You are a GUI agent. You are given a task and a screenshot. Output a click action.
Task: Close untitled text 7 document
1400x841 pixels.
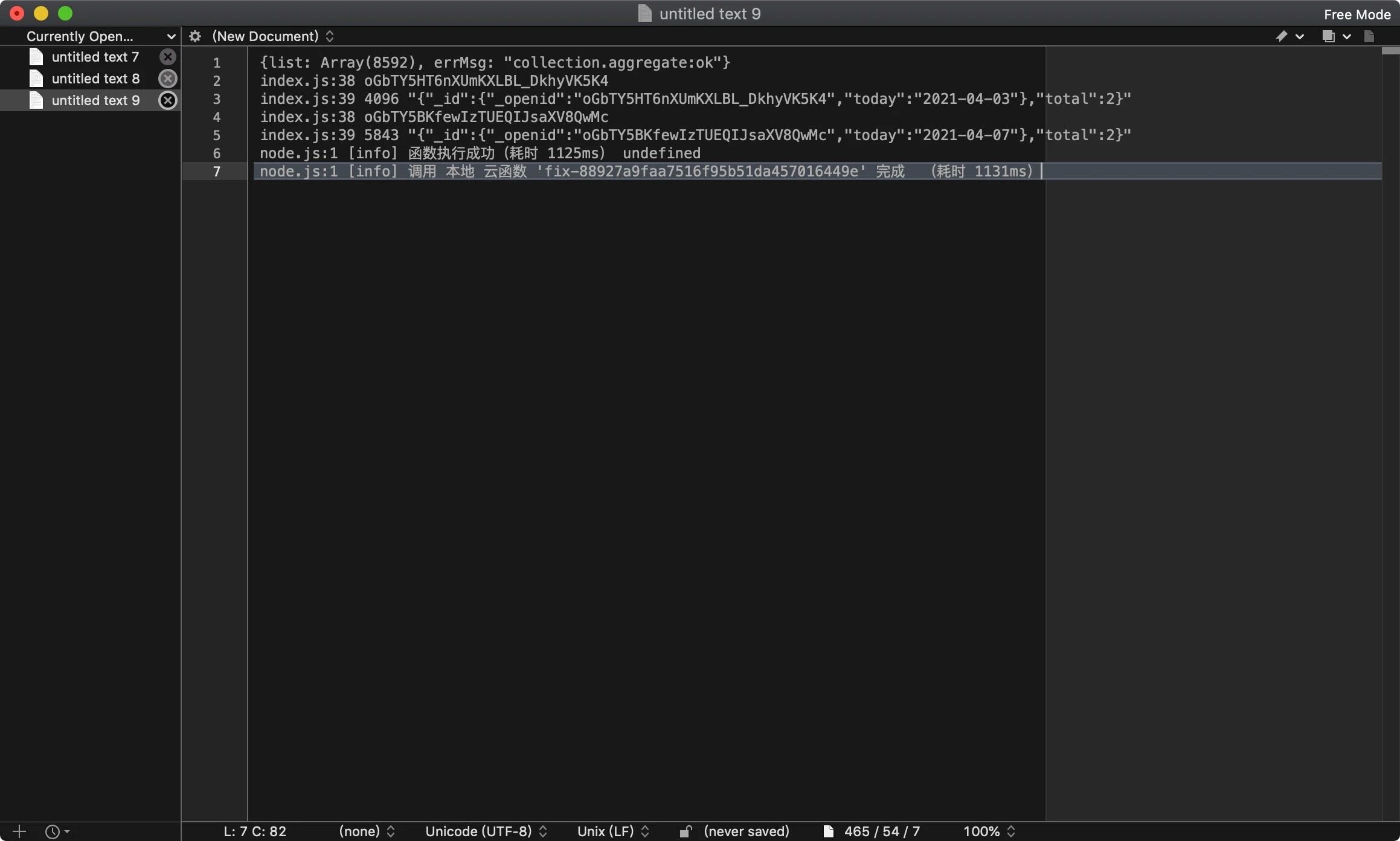[167, 57]
